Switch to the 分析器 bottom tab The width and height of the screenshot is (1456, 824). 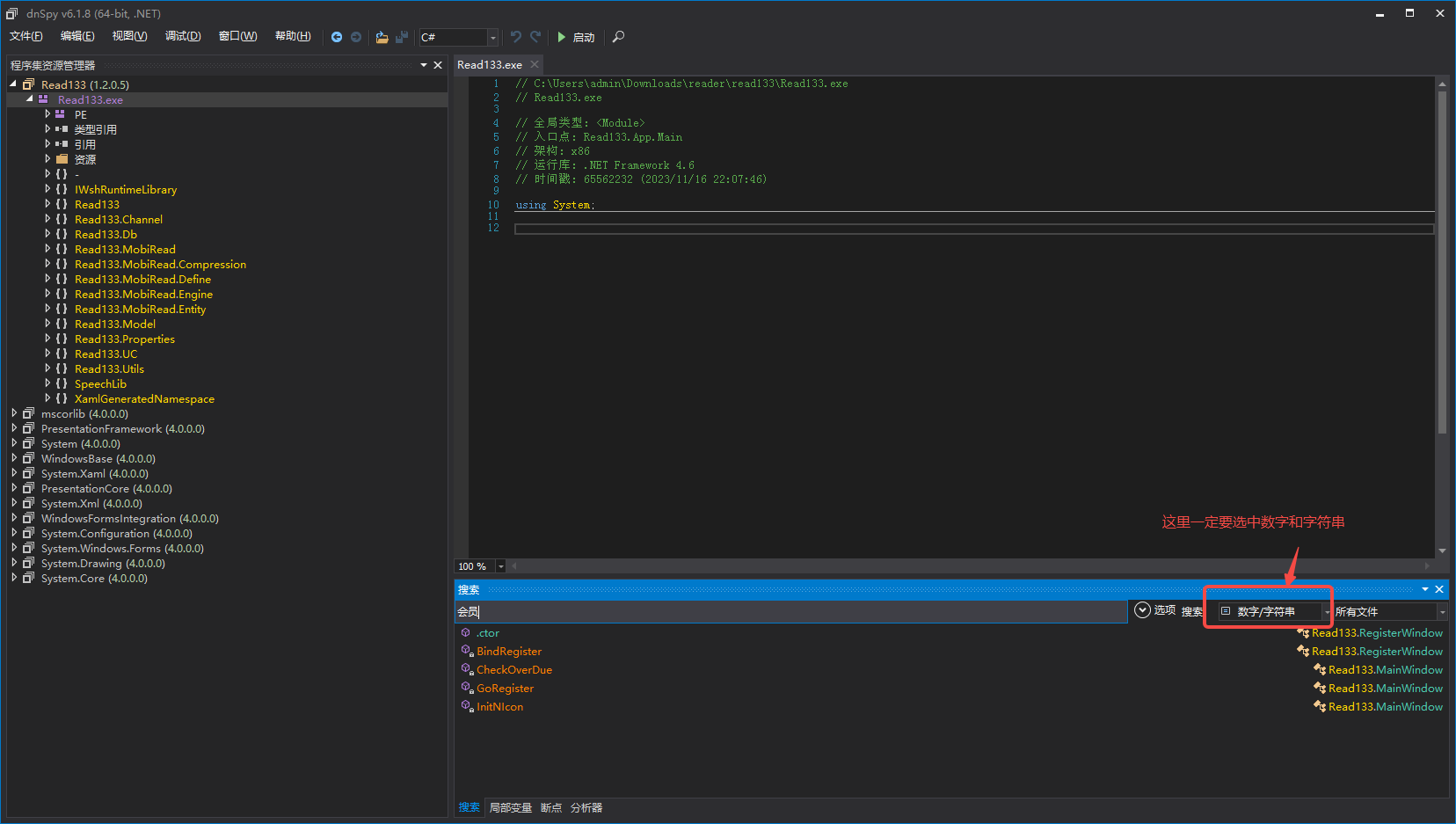[x=586, y=807]
